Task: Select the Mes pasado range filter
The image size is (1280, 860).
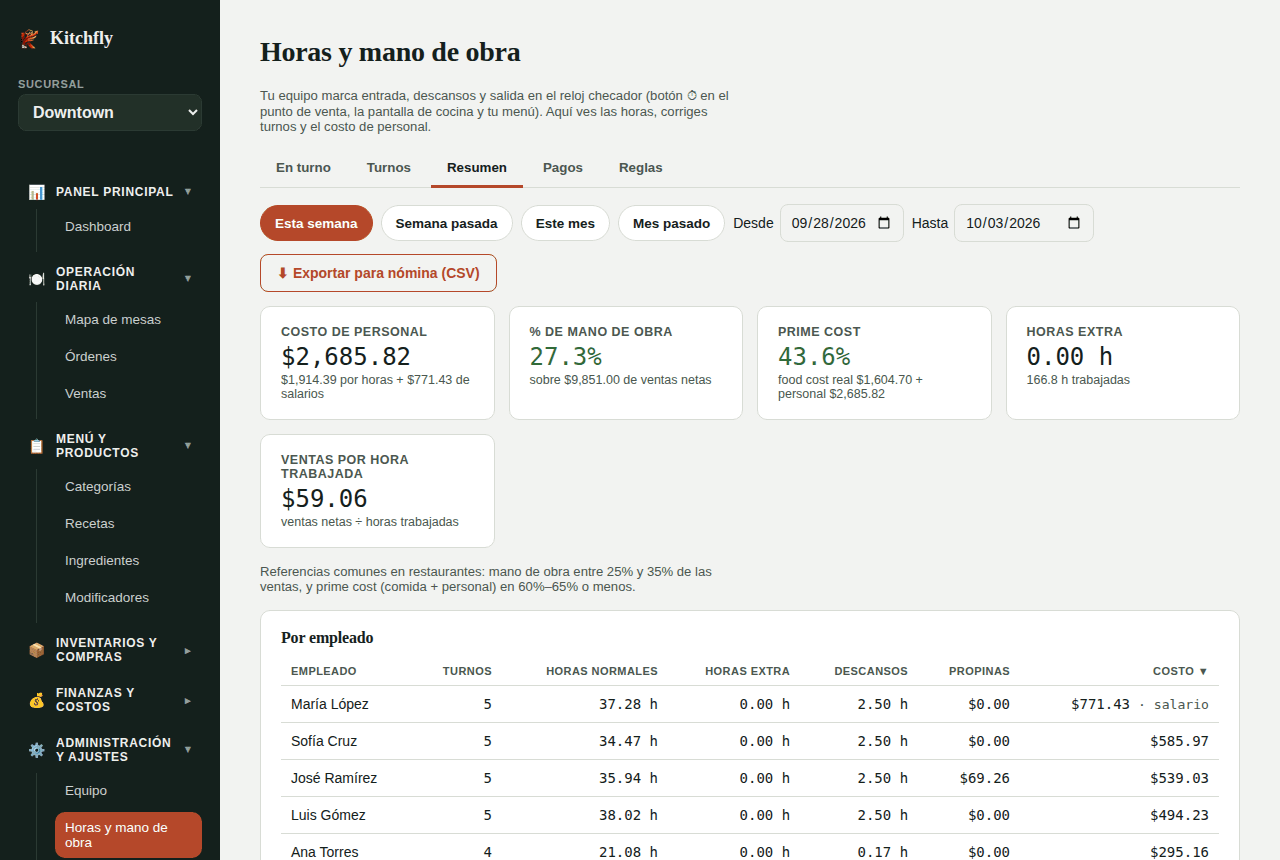Action: pos(671,223)
